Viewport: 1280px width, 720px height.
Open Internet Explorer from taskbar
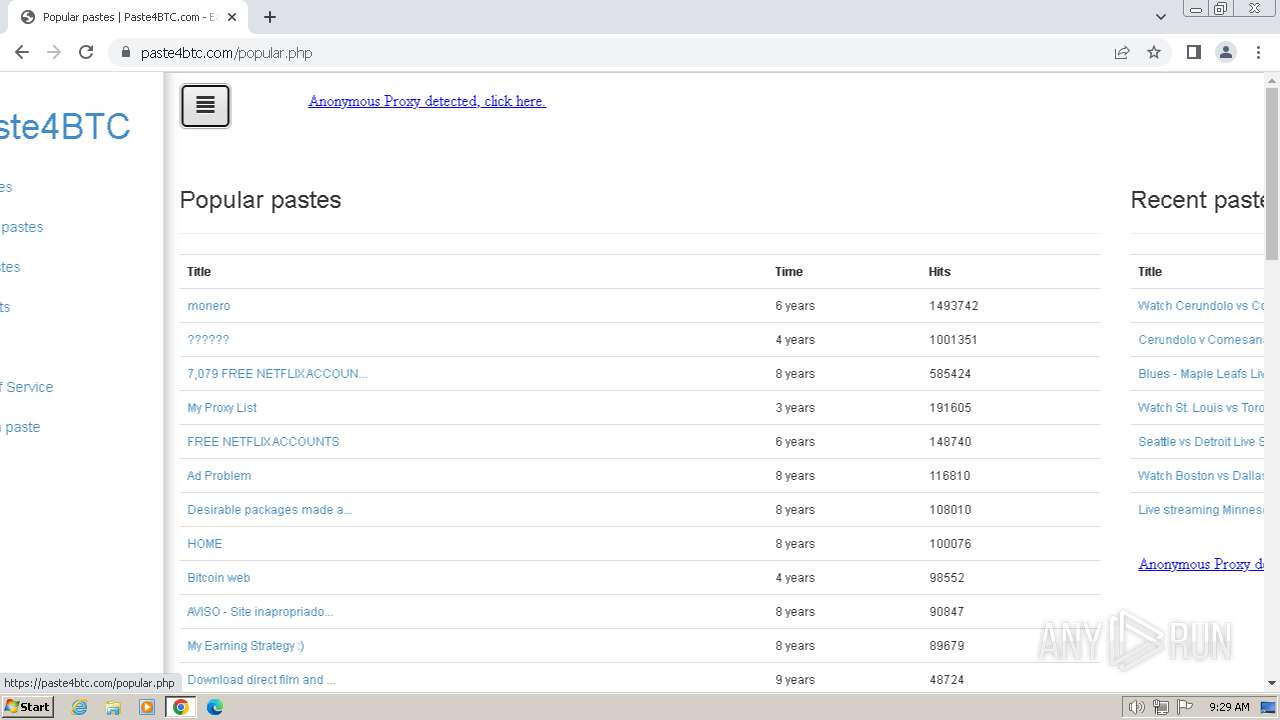click(x=79, y=707)
